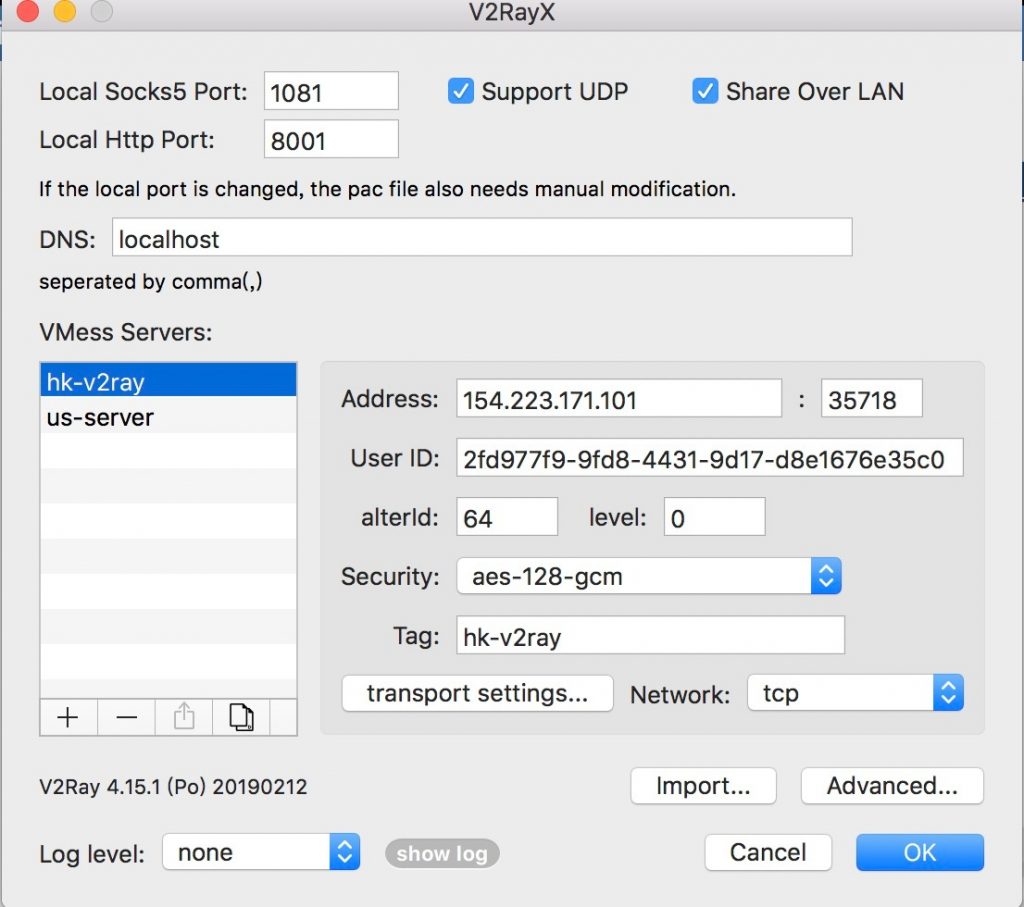Confirm with the OK button
This screenshot has height=907, width=1024.
coord(920,852)
